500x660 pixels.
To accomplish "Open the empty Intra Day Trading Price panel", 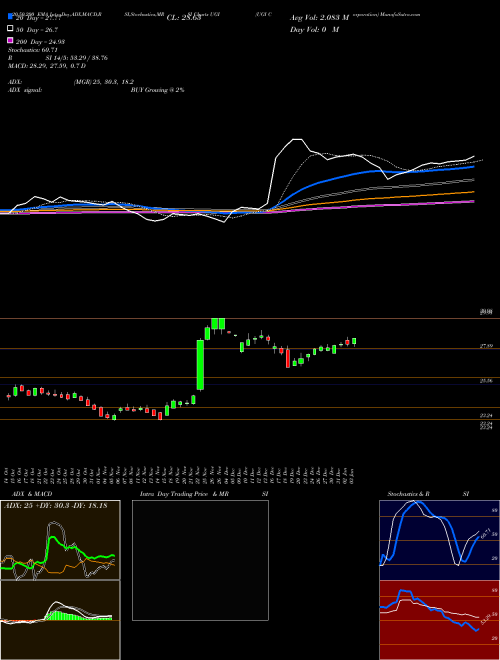I will (x=200, y=560).
